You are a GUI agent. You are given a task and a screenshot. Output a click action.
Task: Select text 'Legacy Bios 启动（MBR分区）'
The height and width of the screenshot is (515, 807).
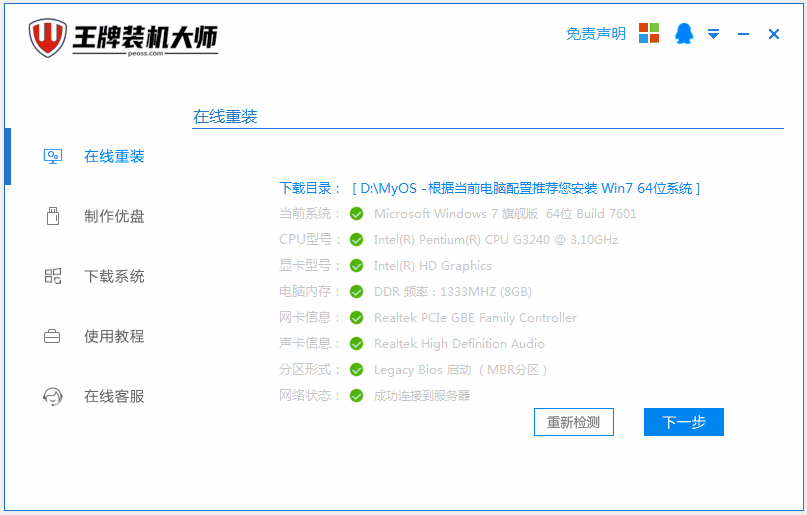(461, 369)
